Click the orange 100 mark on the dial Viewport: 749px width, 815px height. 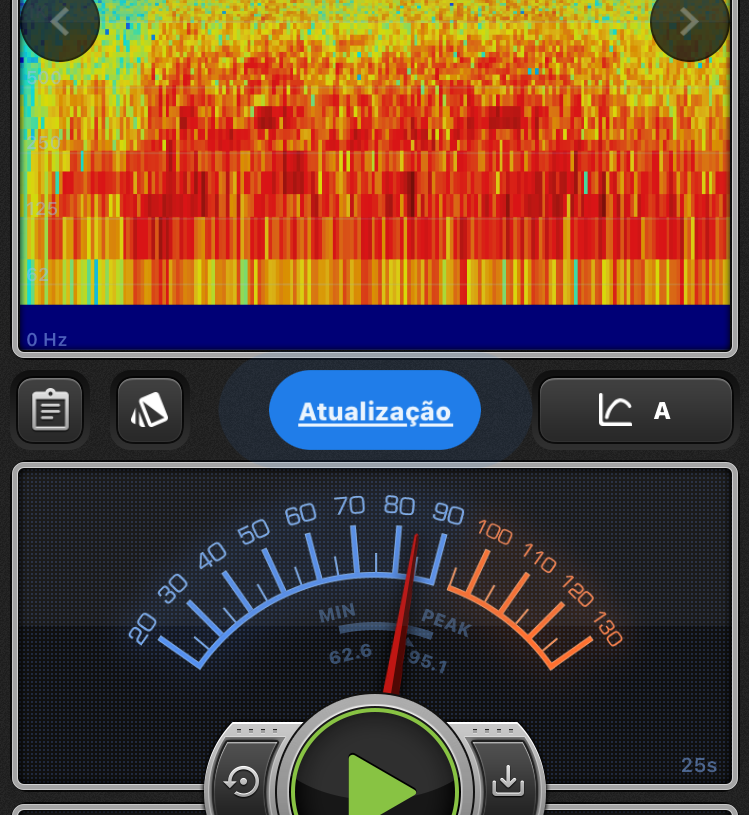494,530
